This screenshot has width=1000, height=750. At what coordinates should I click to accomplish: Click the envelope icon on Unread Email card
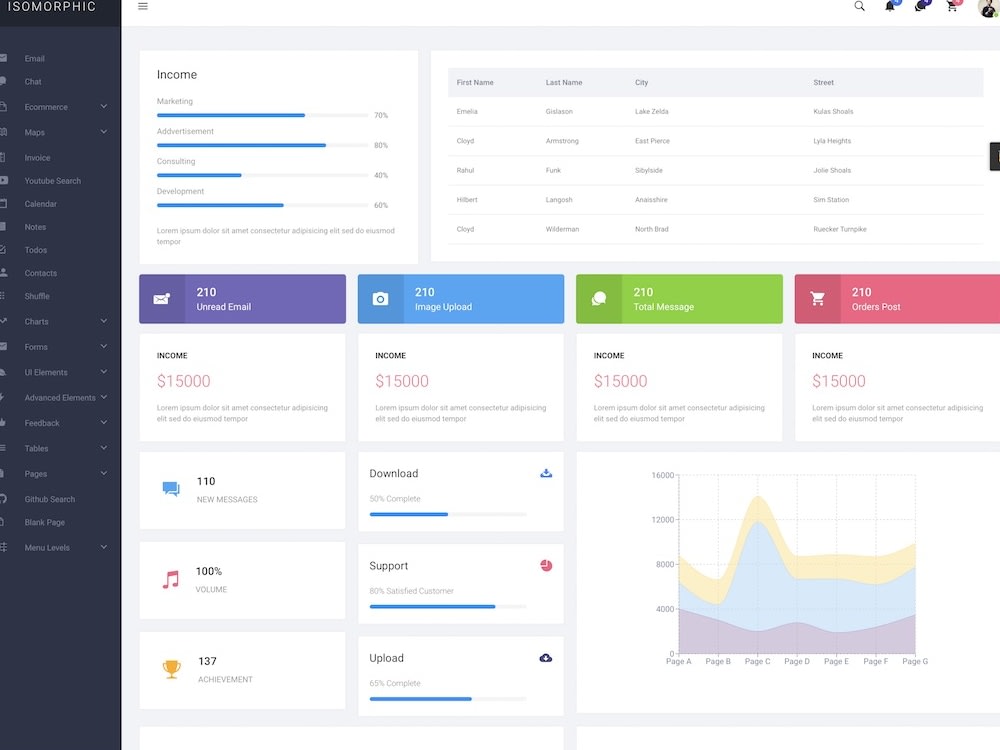163,298
